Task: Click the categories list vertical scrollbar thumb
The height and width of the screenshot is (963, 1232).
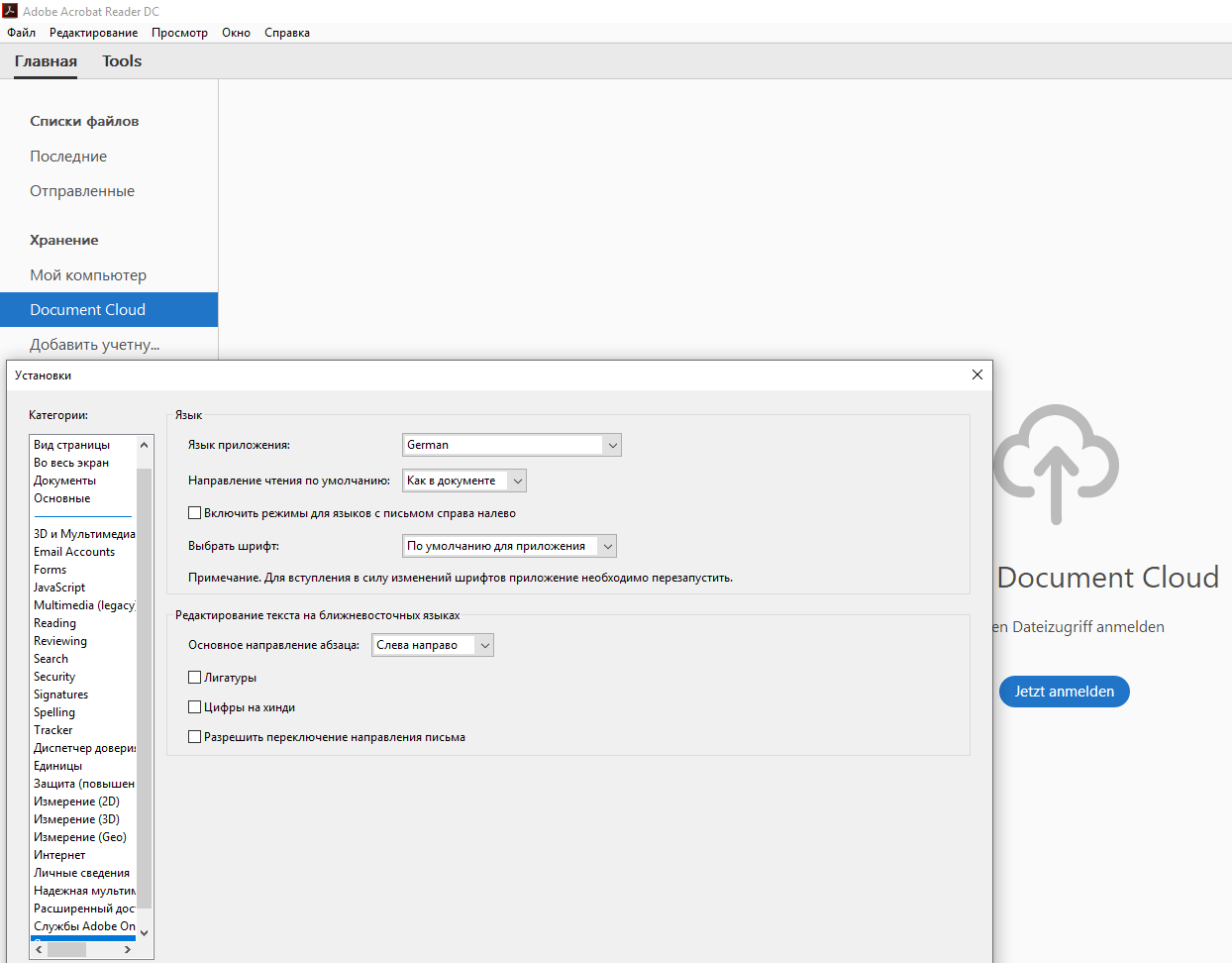Action: [145, 689]
